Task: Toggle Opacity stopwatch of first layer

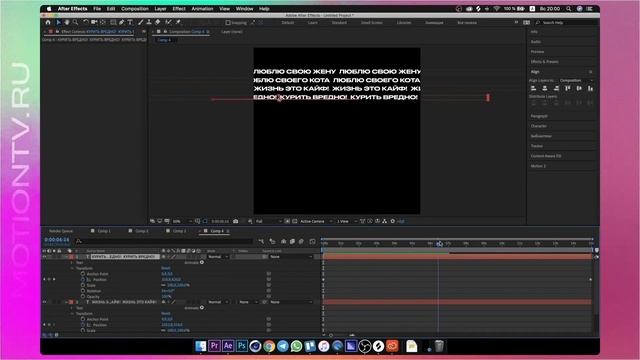Action: pyautogui.click(x=83, y=297)
